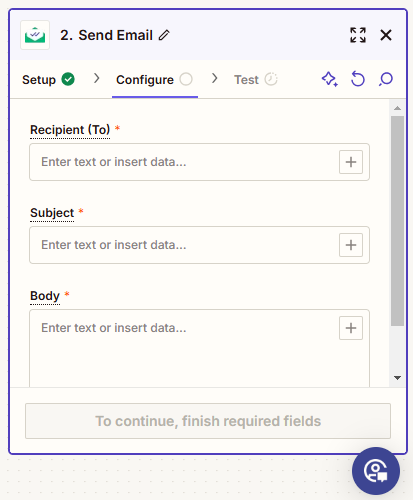Click the "To continue, finish required fields" button

click(208, 421)
